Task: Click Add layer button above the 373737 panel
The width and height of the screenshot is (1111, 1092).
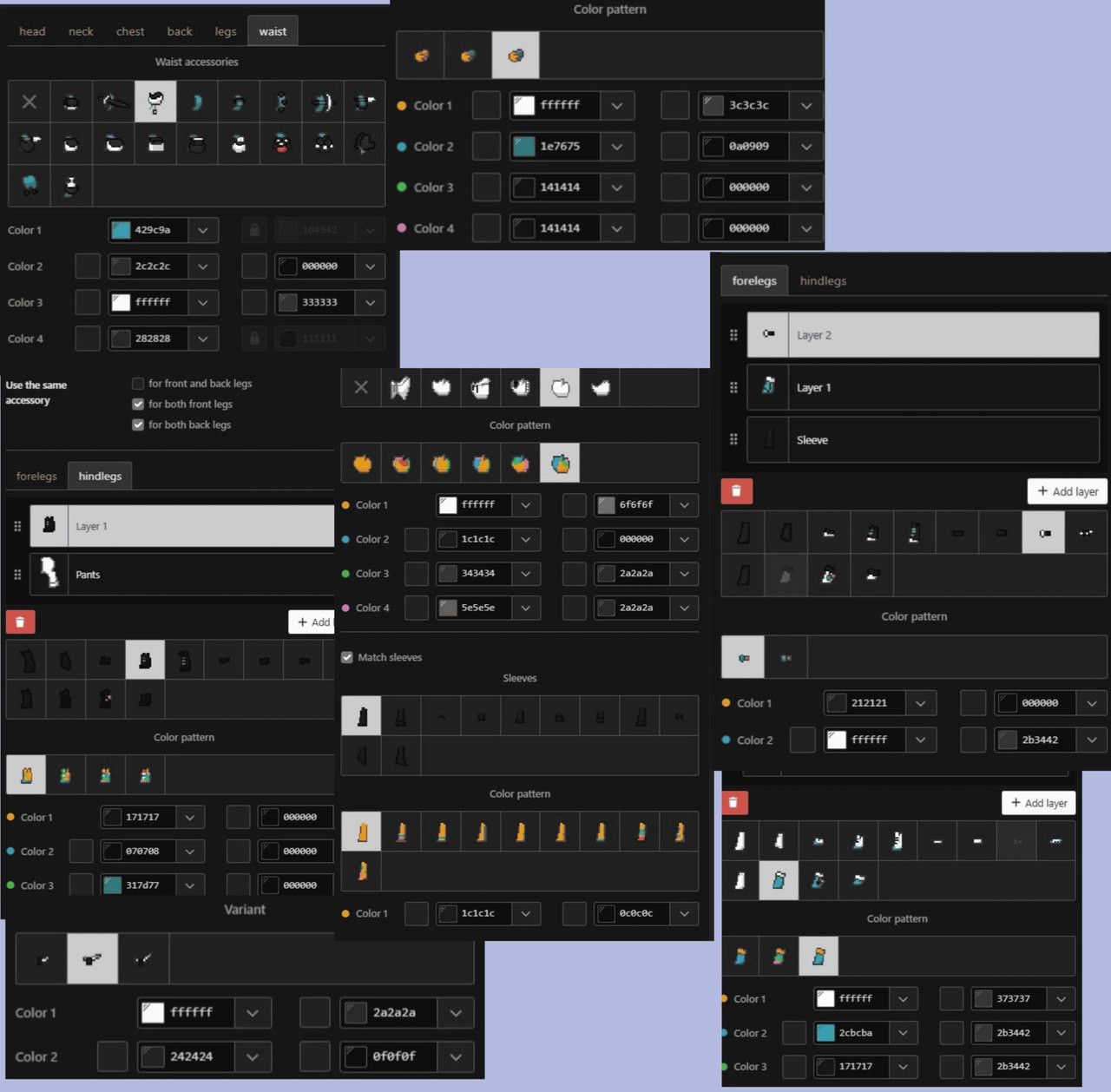Action: coord(1039,803)
